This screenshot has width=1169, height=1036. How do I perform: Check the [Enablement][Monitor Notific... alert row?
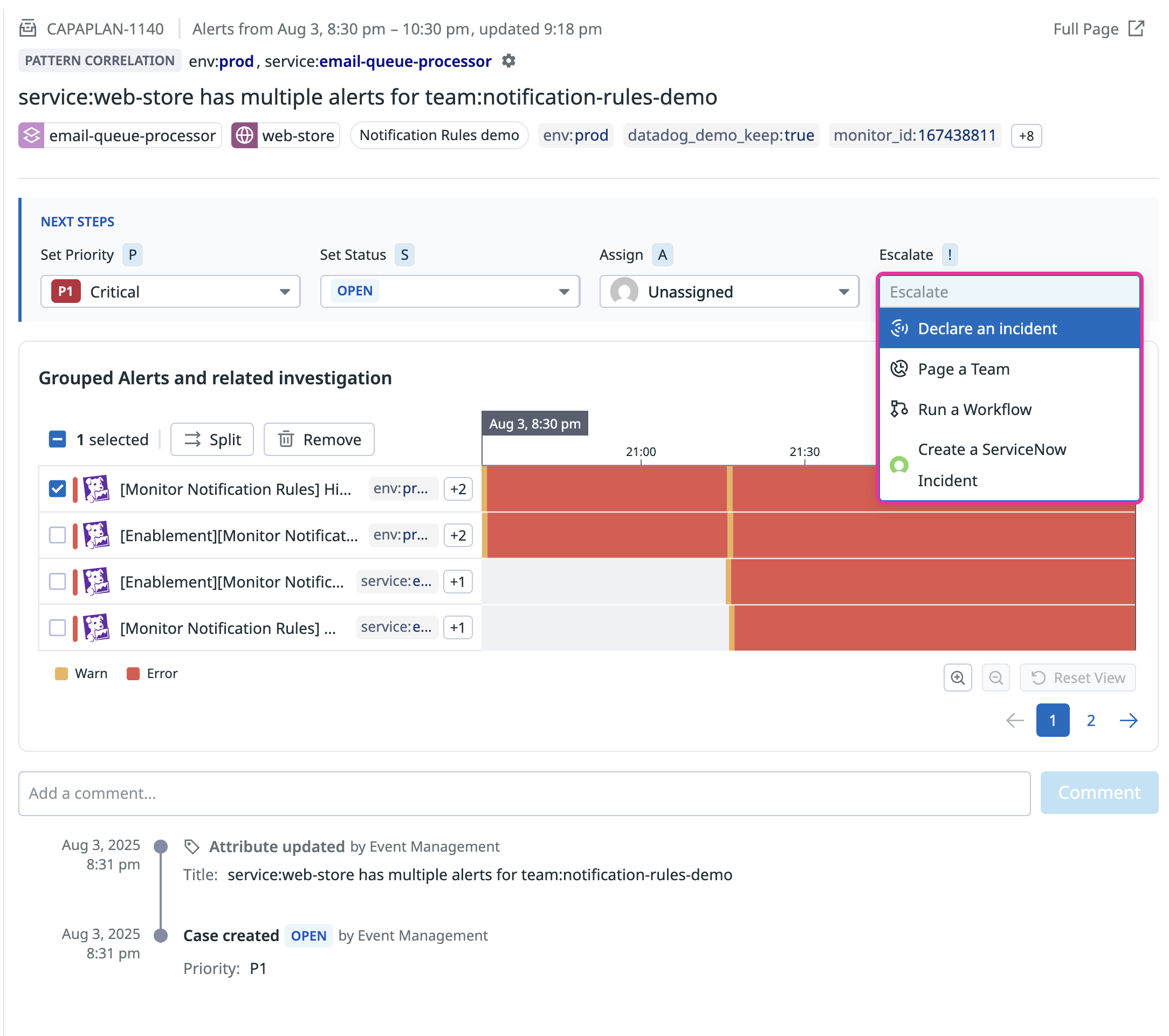click(x=57, y=582)
